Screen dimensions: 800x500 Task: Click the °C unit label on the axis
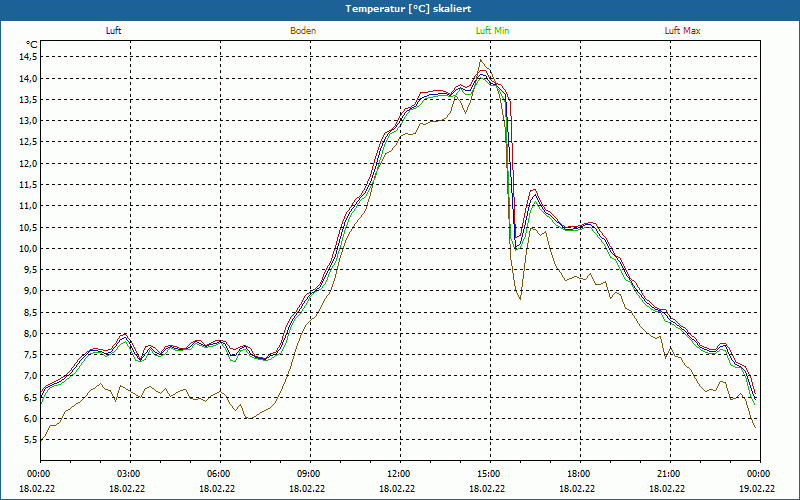[x=32, y=45]
